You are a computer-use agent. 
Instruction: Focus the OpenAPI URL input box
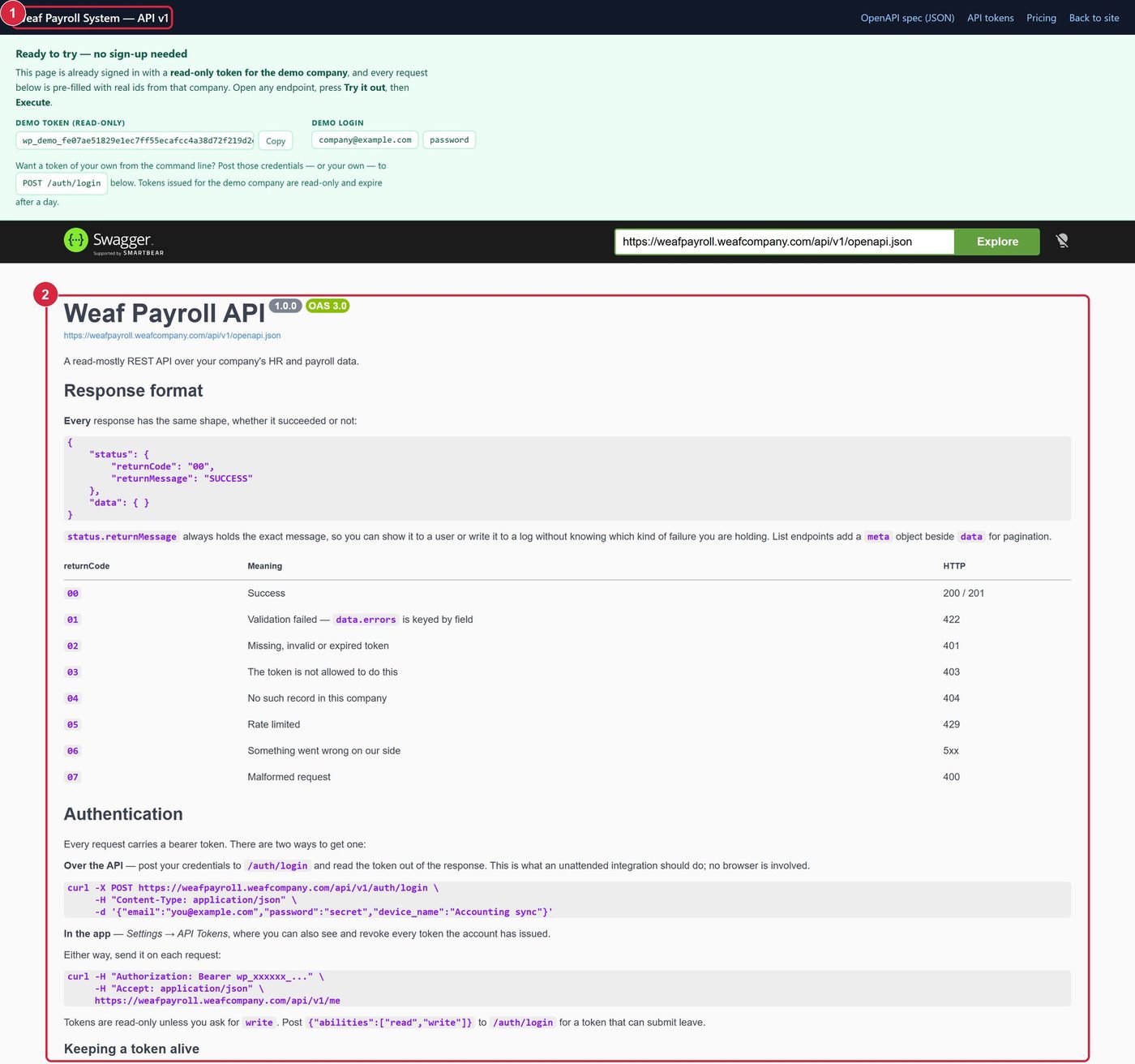click(784, 242)
